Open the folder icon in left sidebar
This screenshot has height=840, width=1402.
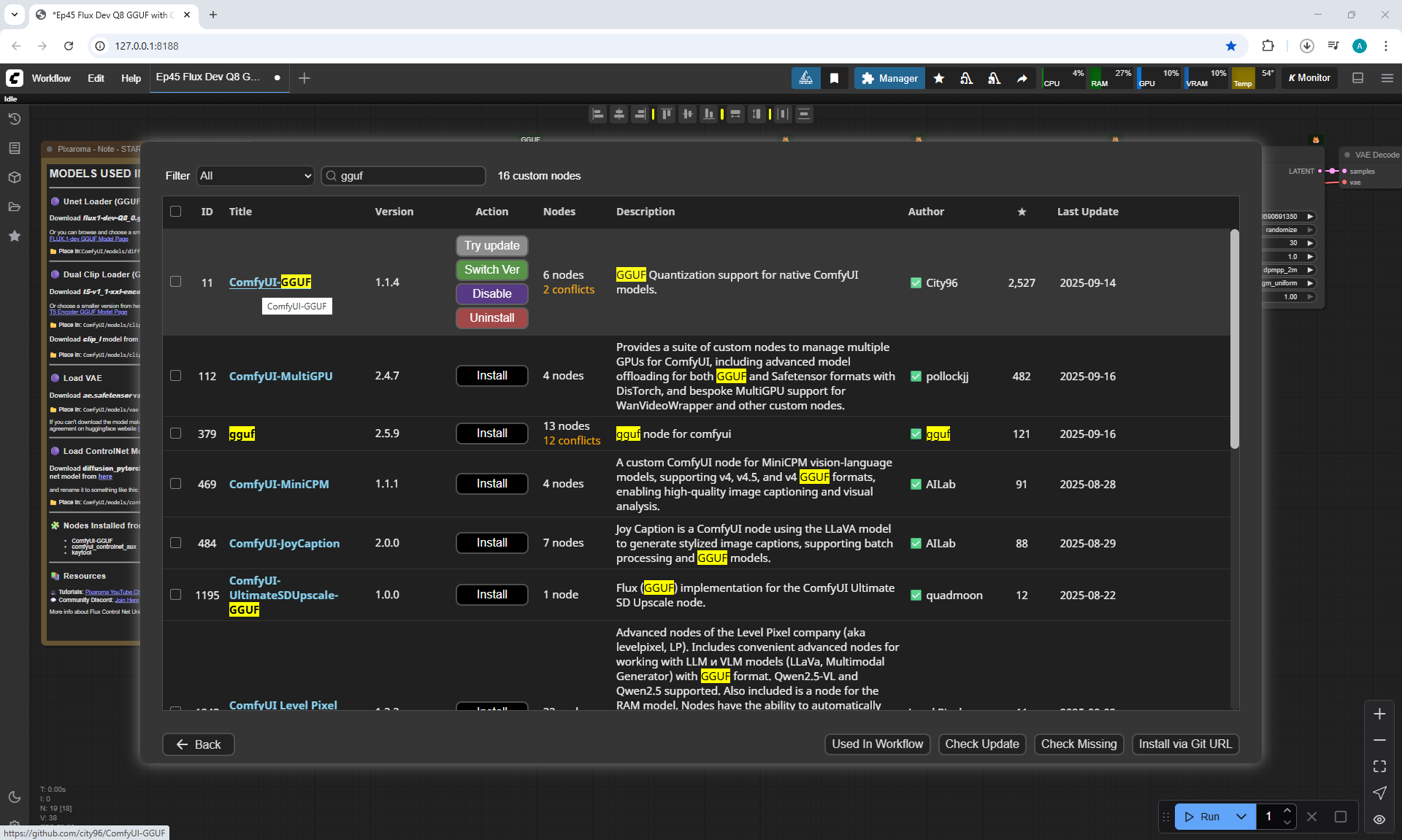(14, 207)
